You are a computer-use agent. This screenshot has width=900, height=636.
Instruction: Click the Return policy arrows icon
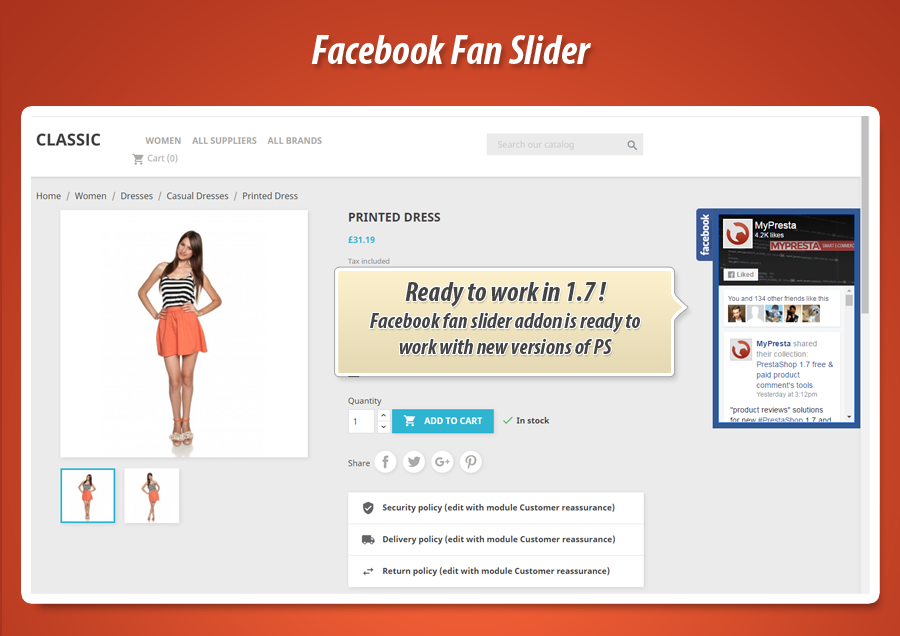pyautogui.click(x=371, y=570)
